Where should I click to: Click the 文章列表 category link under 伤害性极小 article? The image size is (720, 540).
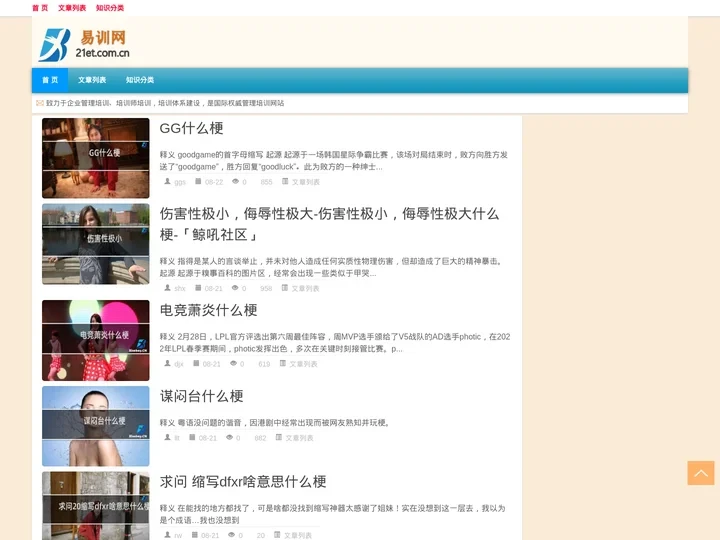305,288
